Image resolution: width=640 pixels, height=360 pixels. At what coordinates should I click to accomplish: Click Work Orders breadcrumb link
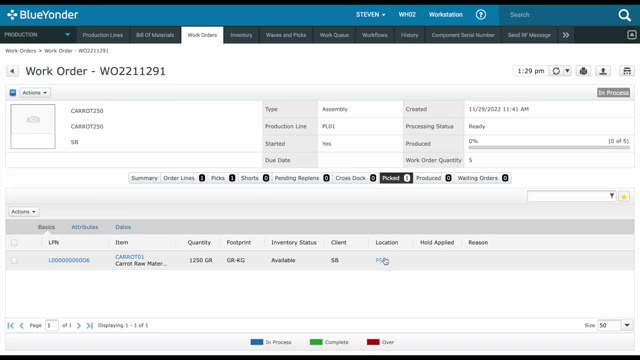tap(20, 51)
